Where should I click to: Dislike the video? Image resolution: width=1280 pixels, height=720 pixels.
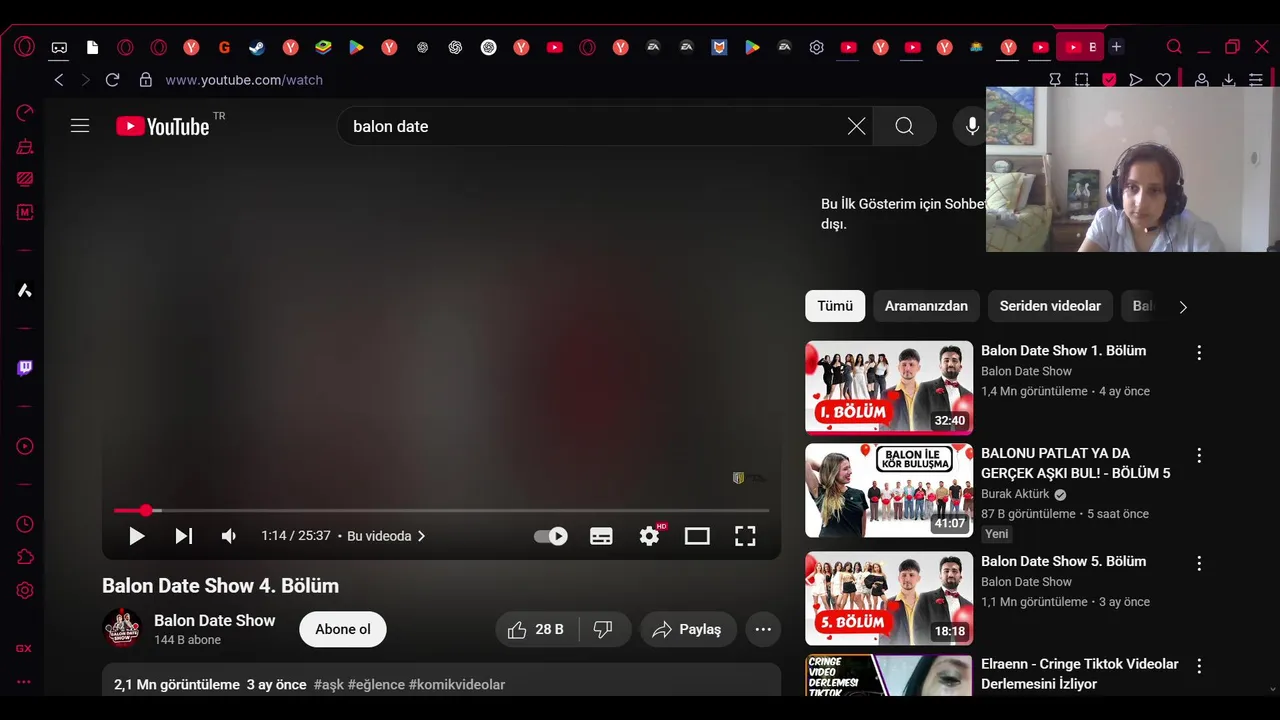603,629
